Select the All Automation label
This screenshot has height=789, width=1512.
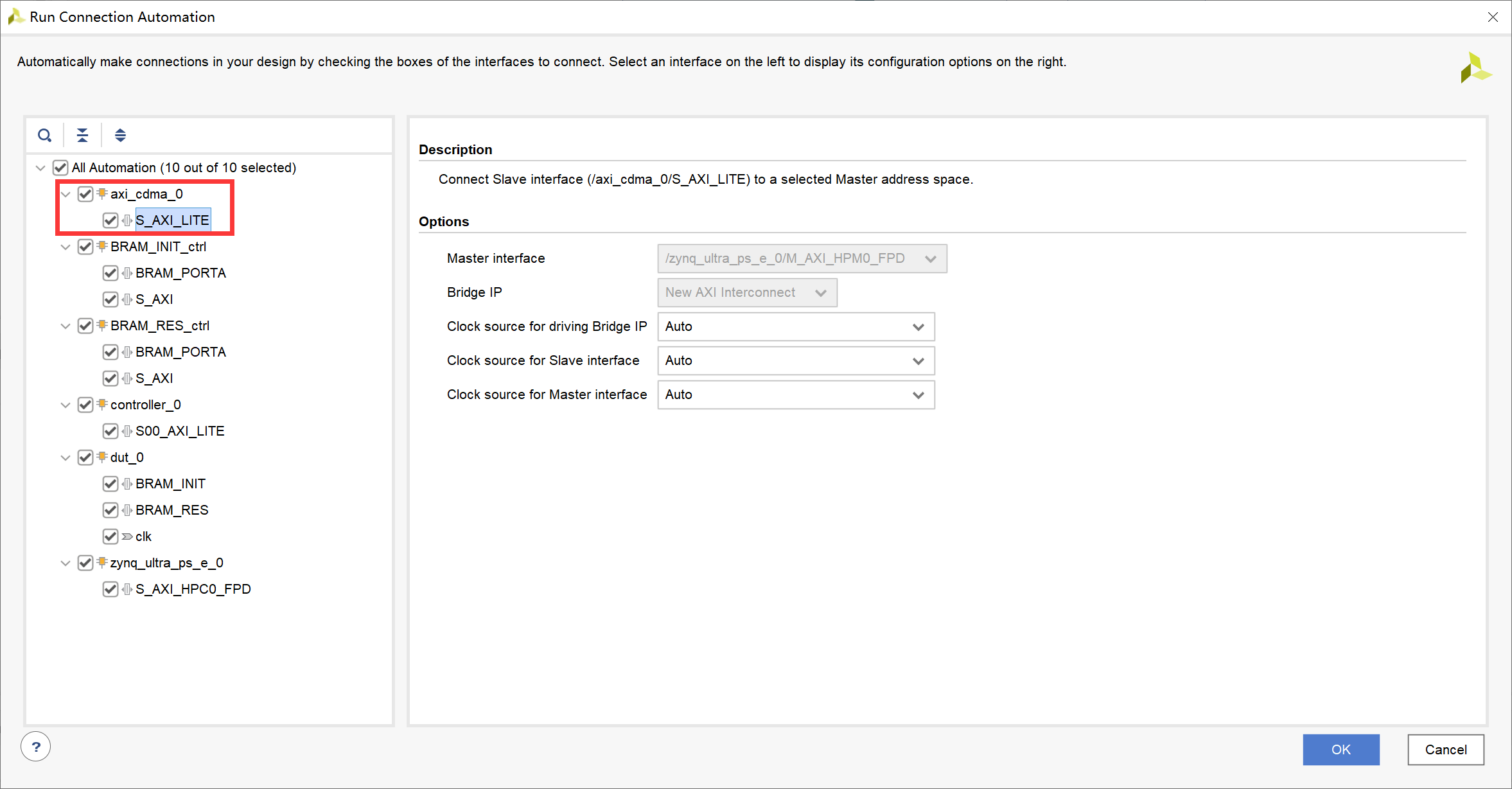pyautogui.click(x=184, y=168)
